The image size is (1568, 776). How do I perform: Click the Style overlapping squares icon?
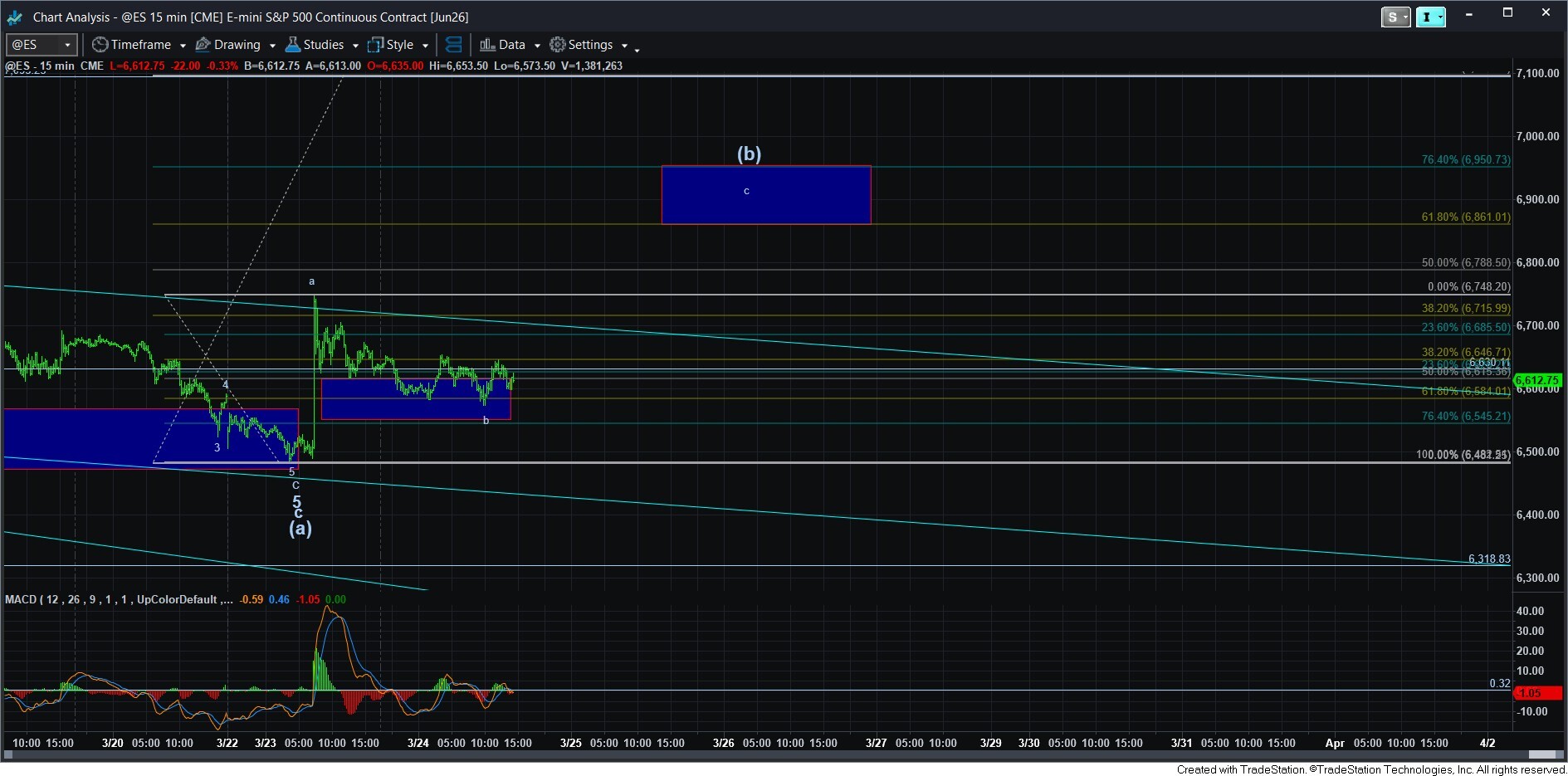376,45
